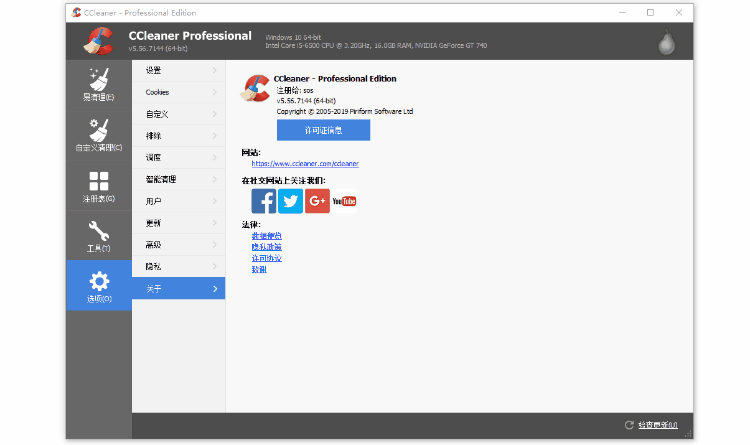This screenshot has height=445, width=750.
Task: Open the Tools (工具) wrench section
Action: [99, 236]
